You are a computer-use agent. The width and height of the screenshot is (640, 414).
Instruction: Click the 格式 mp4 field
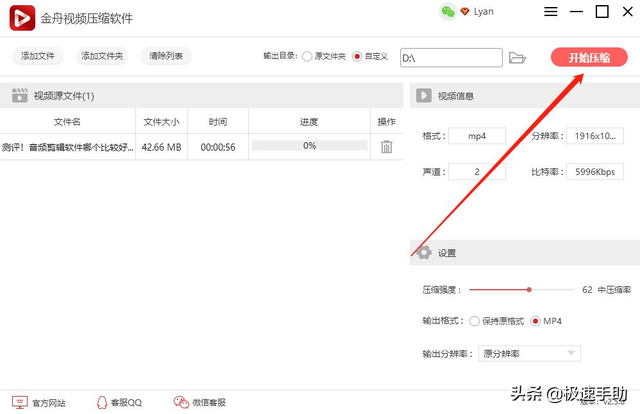pyautogui.click(x=477, y=136)
